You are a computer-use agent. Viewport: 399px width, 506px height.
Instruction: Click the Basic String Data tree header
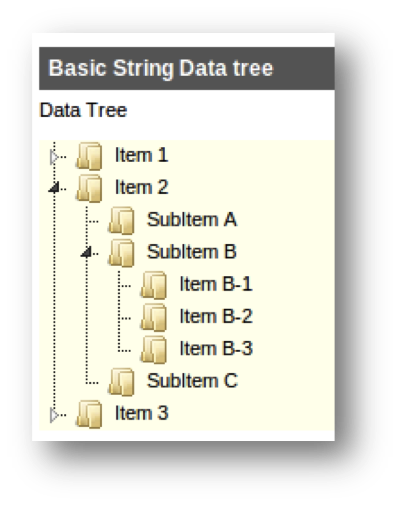click(x=187, y=68)
